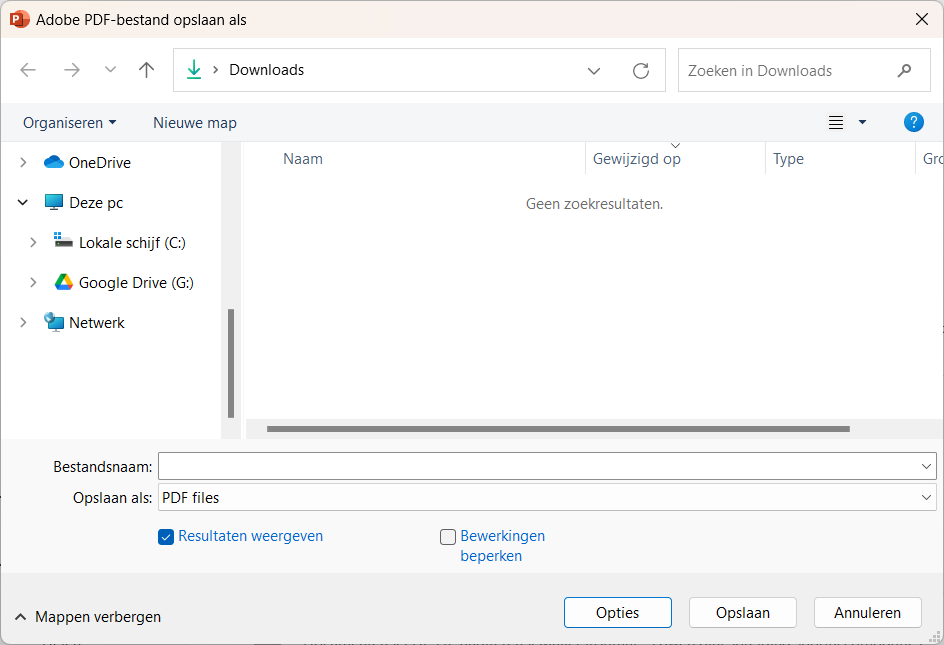The height and width of the screenshot is (645, 944).
Task: Open recent locations chevron beside forward arrow
Action: 110,70
